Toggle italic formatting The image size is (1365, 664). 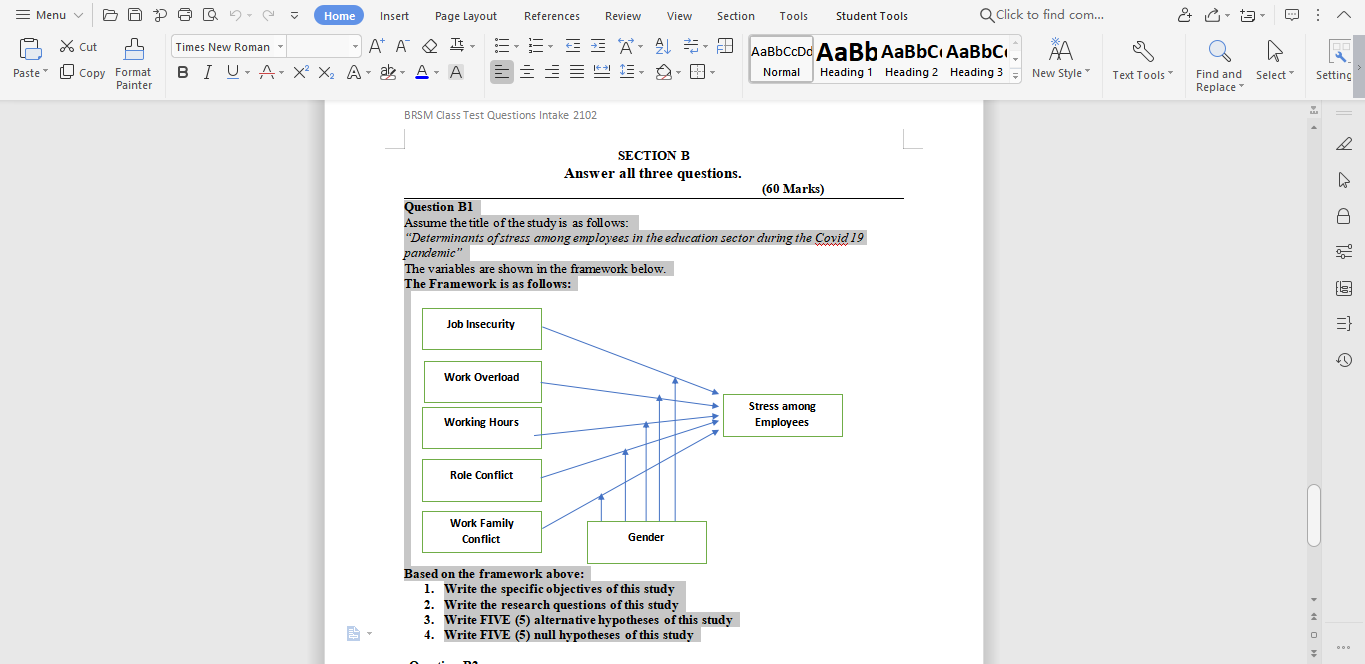pyautogui.click(x=206, y=71)
